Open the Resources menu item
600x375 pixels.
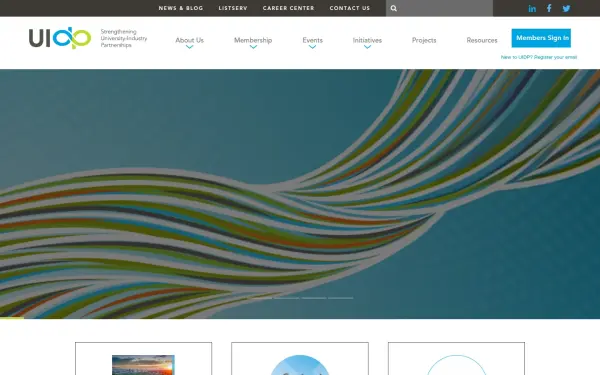(482, 40)
